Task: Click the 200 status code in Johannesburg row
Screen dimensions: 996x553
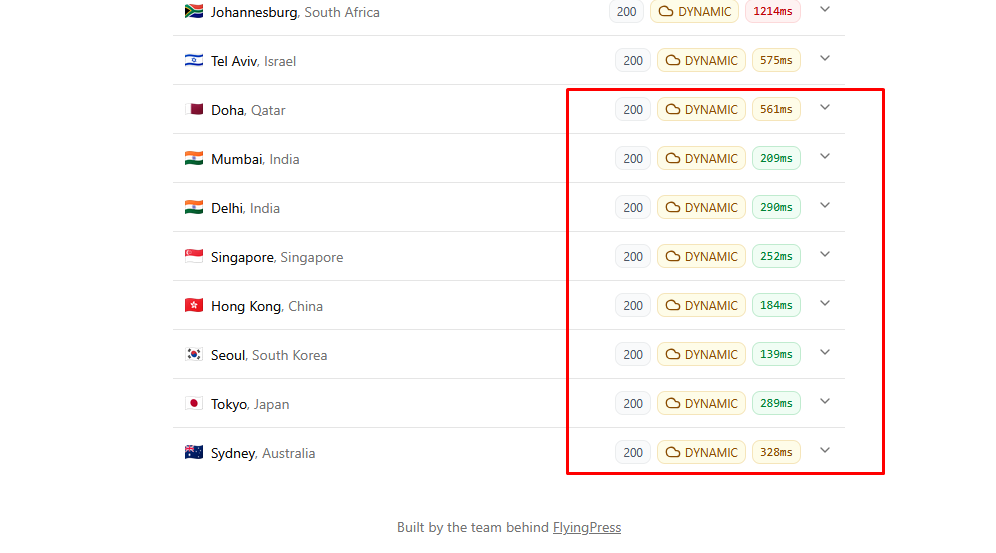Action: (626, 11)
